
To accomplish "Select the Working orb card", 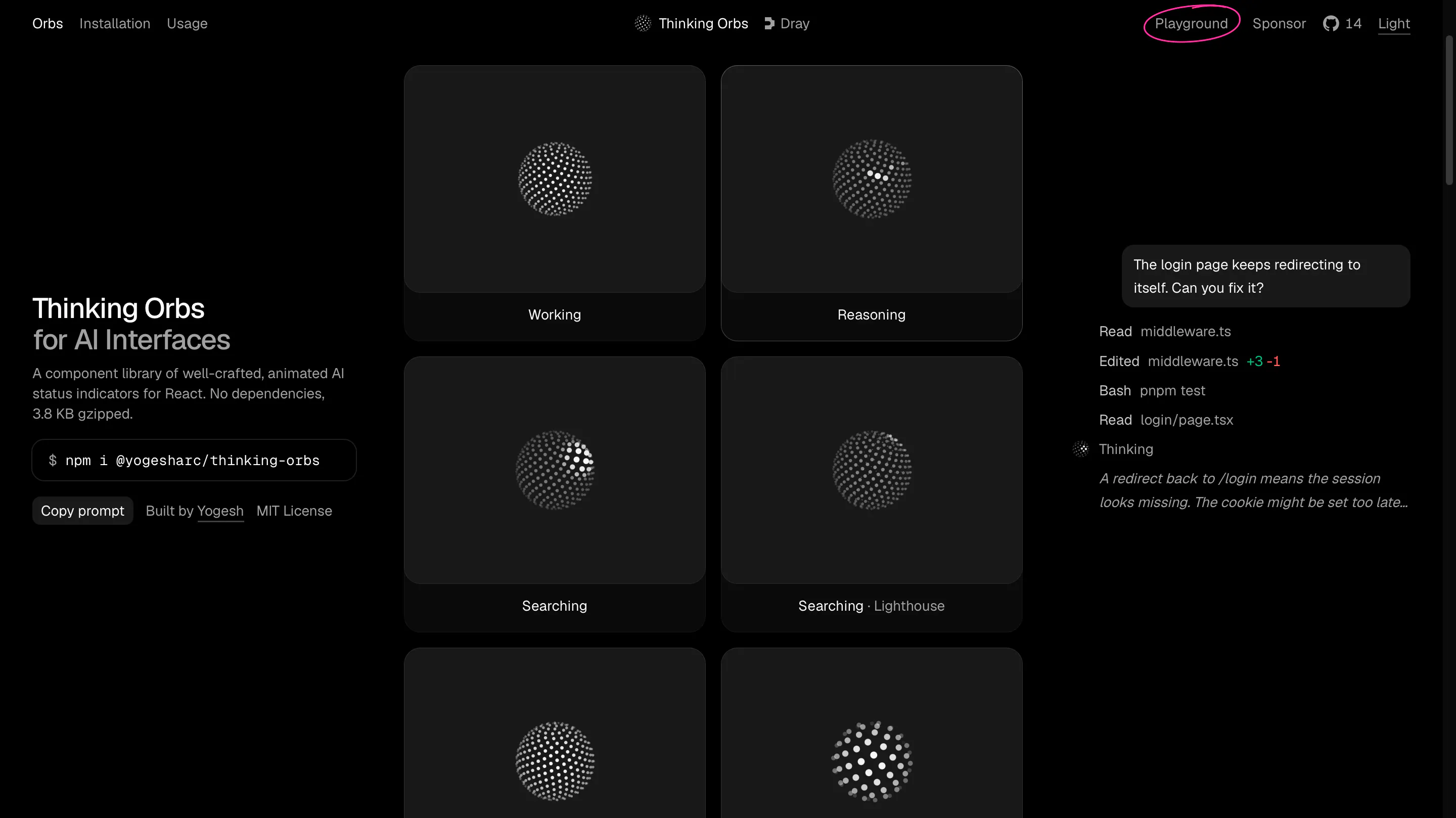I will pyautogui.click(x=555, y=202).
